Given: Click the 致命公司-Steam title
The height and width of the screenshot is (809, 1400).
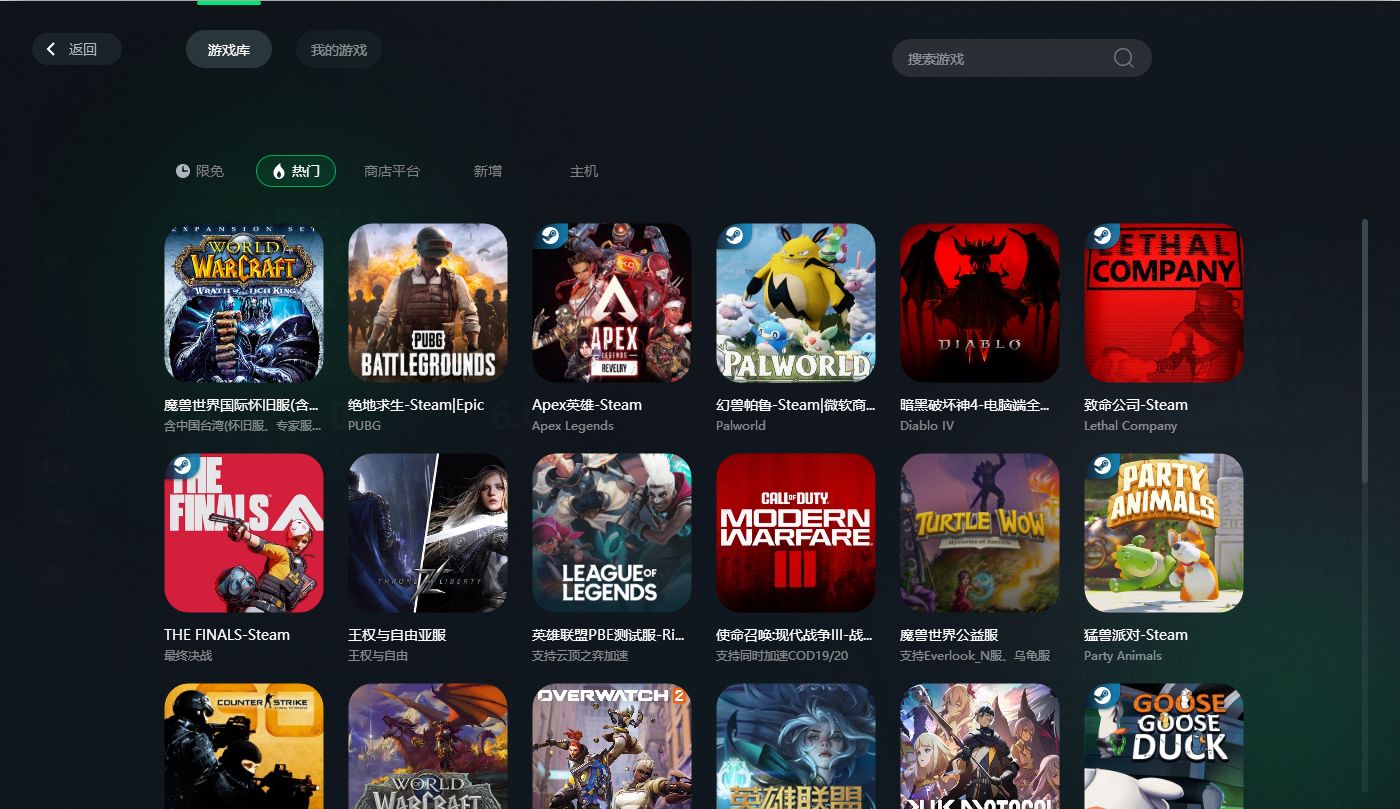Looking at the screenshot, I should coord(1136,405).
